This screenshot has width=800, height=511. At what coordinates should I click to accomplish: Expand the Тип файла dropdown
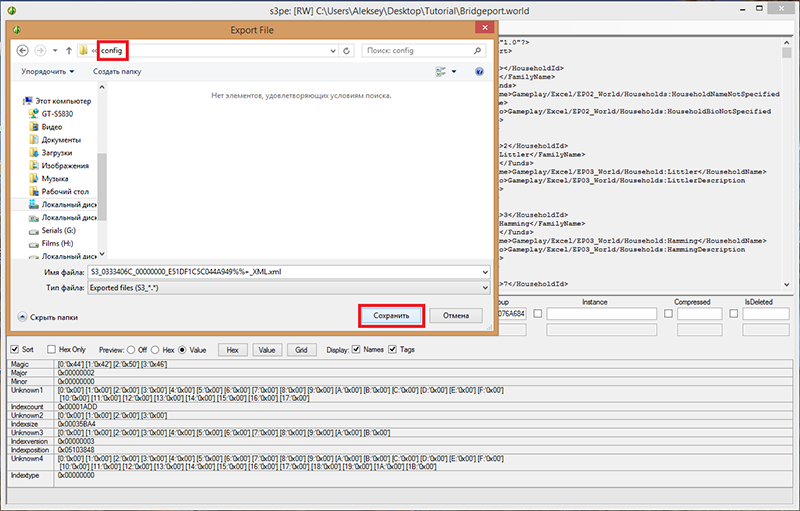(484, 288)
